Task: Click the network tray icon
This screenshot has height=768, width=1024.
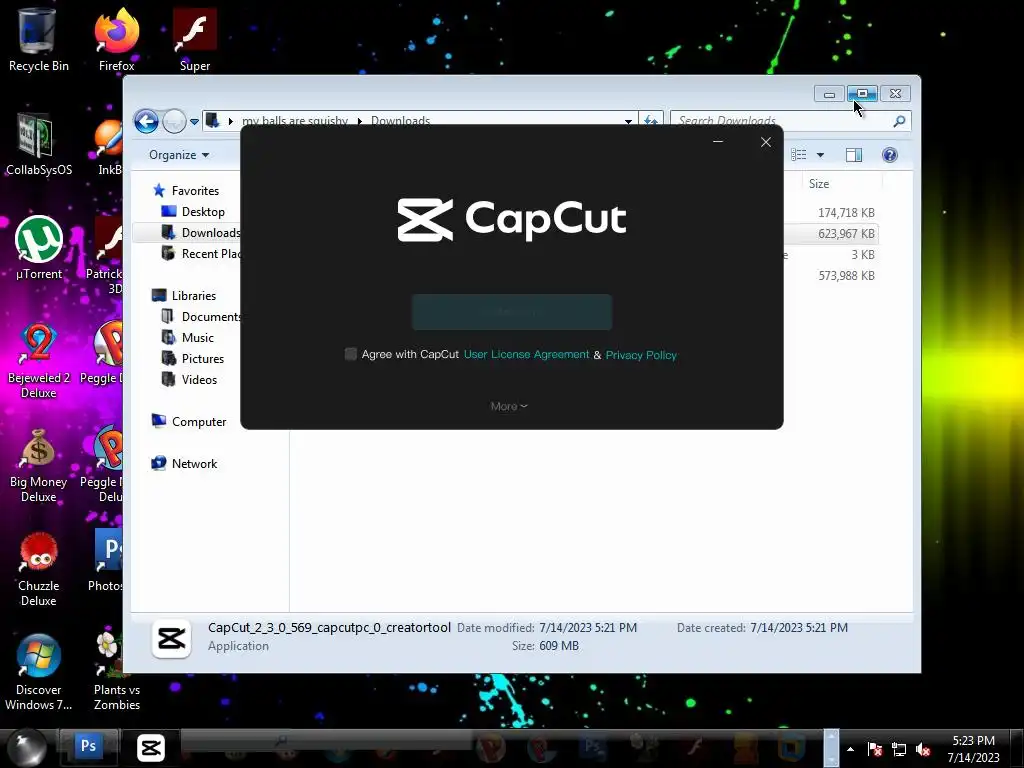Action: point(899,750)
